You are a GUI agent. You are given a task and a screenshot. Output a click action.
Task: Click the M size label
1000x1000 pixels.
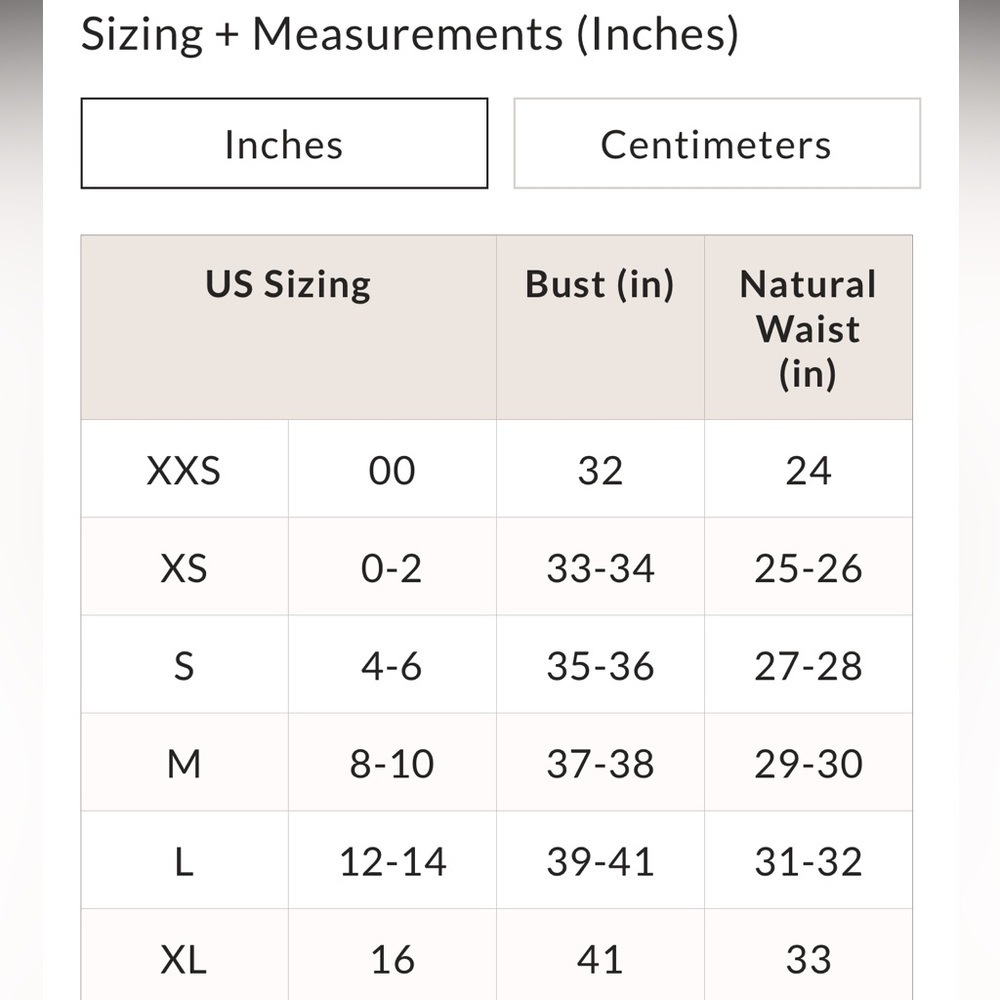tap(184, 764)
